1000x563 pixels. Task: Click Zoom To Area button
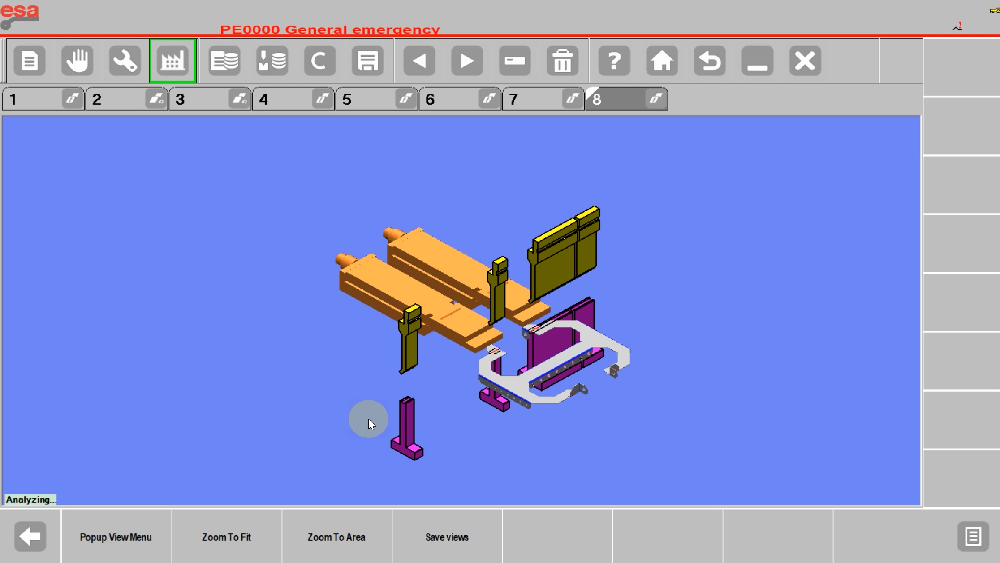point(337,537)
